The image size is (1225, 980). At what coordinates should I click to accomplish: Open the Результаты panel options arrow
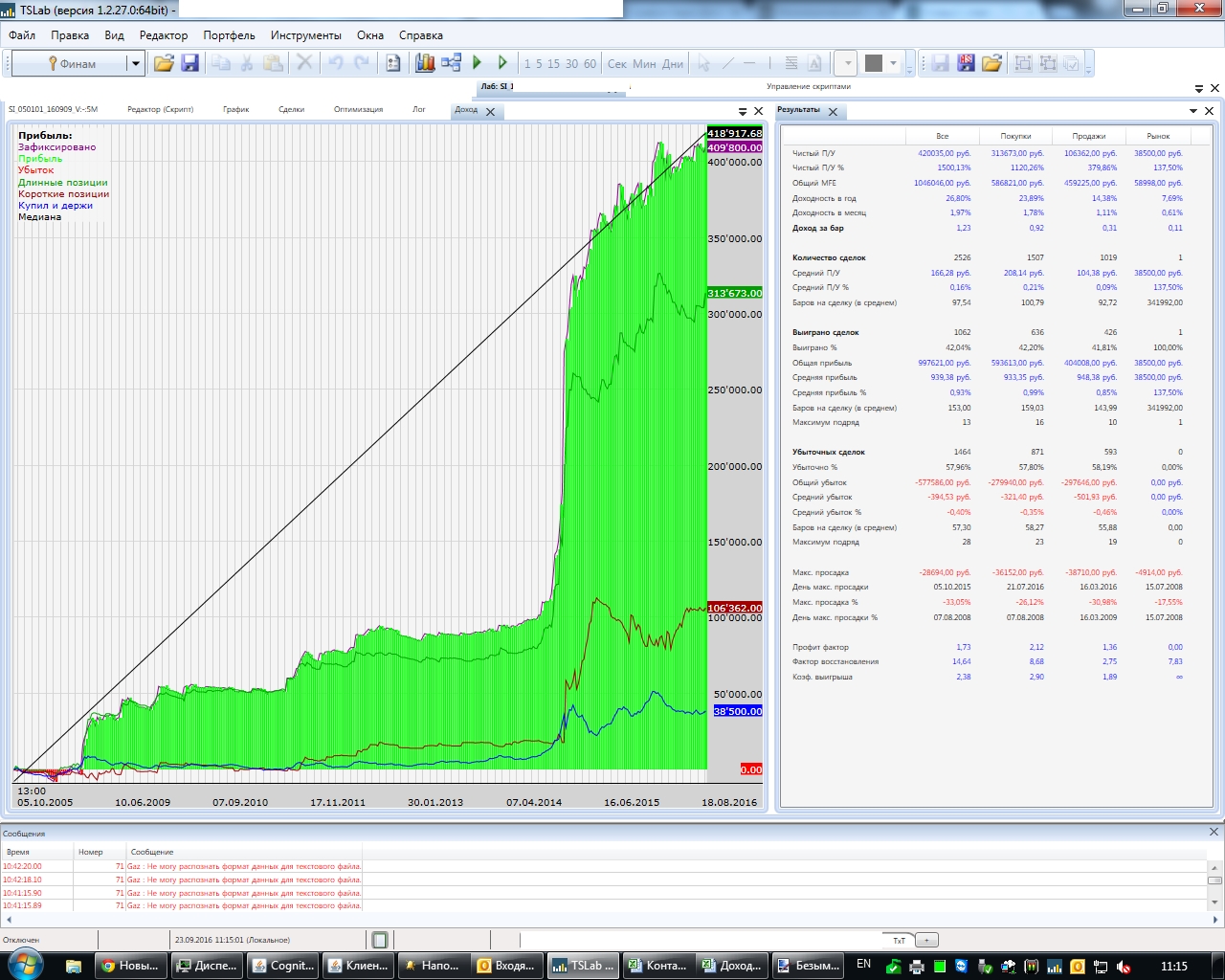click(x=1193, y=111)
